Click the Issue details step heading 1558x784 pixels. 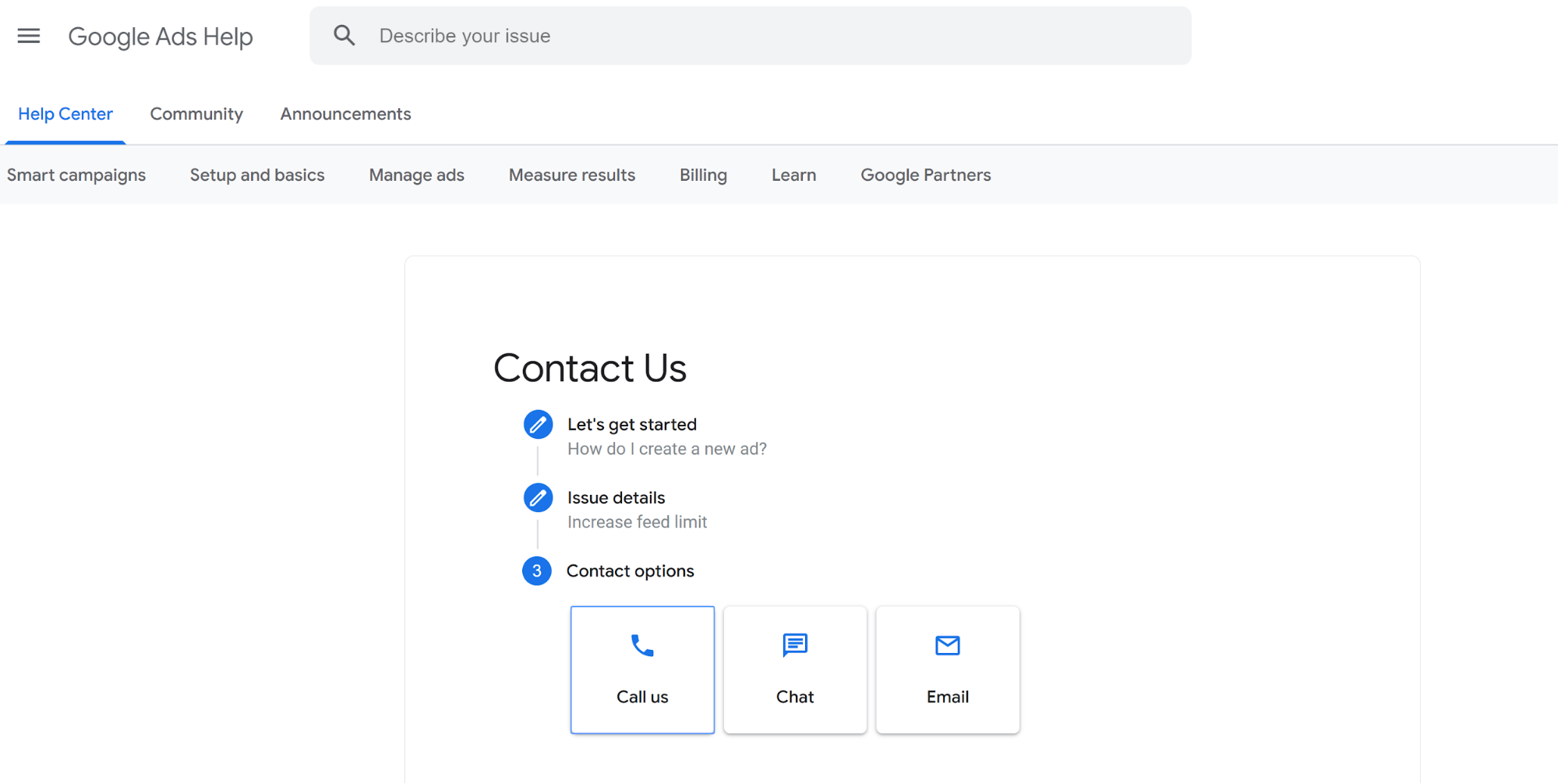pos(616,498)
